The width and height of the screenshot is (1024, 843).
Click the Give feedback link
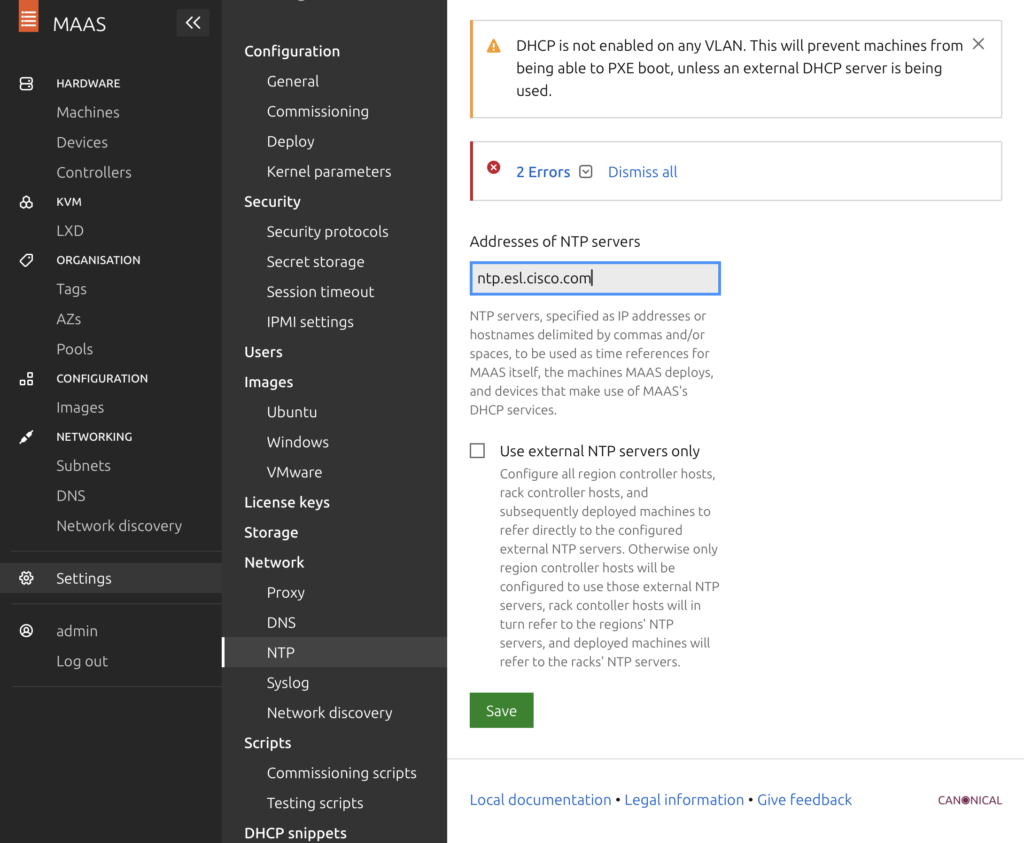coord(805,800)
